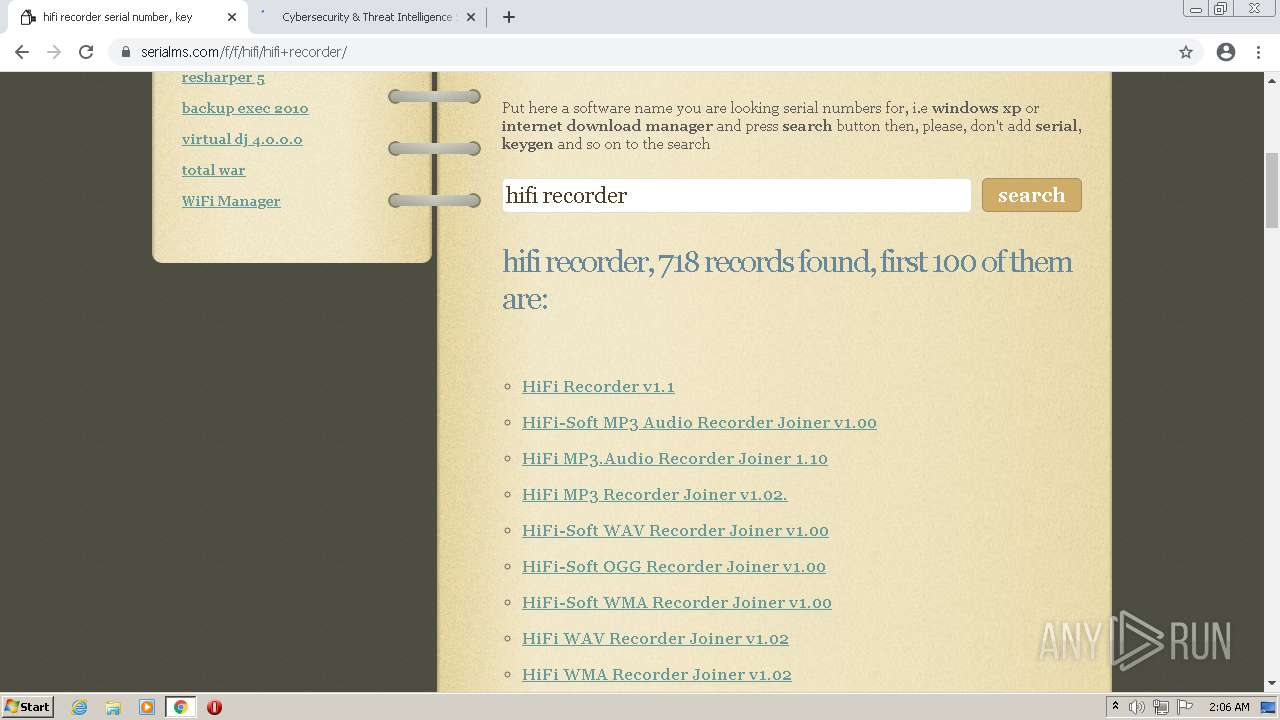Open the virtual dj 4.0.0.0 link
Image resolution: width=1280 pixels, height=720 pixels.
[x=242, y=139]
